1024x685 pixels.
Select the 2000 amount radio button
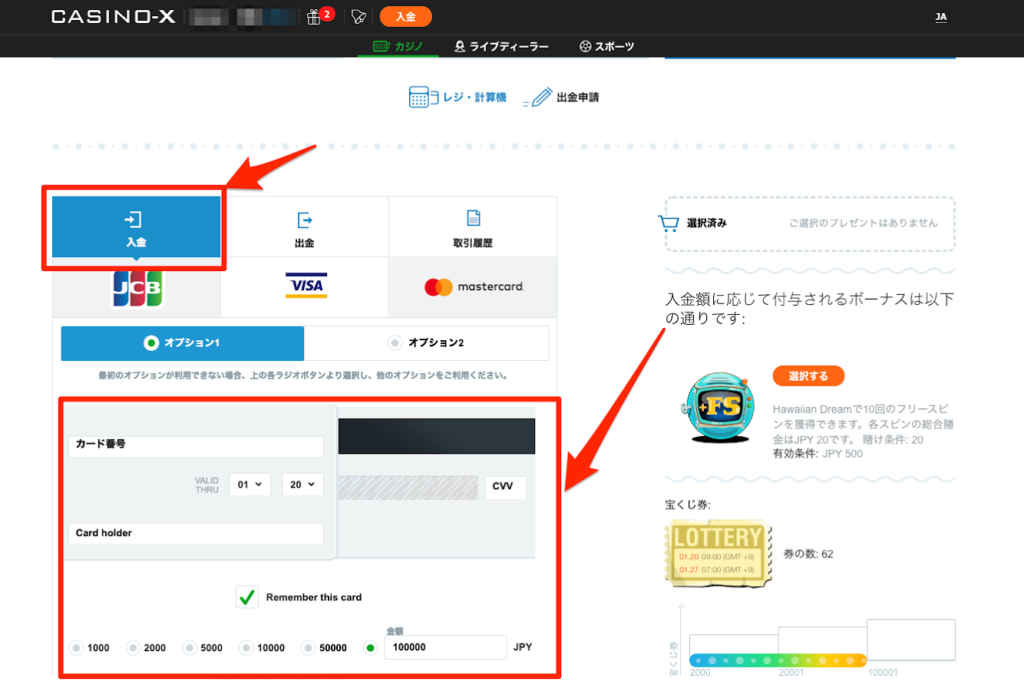point(133,648)
